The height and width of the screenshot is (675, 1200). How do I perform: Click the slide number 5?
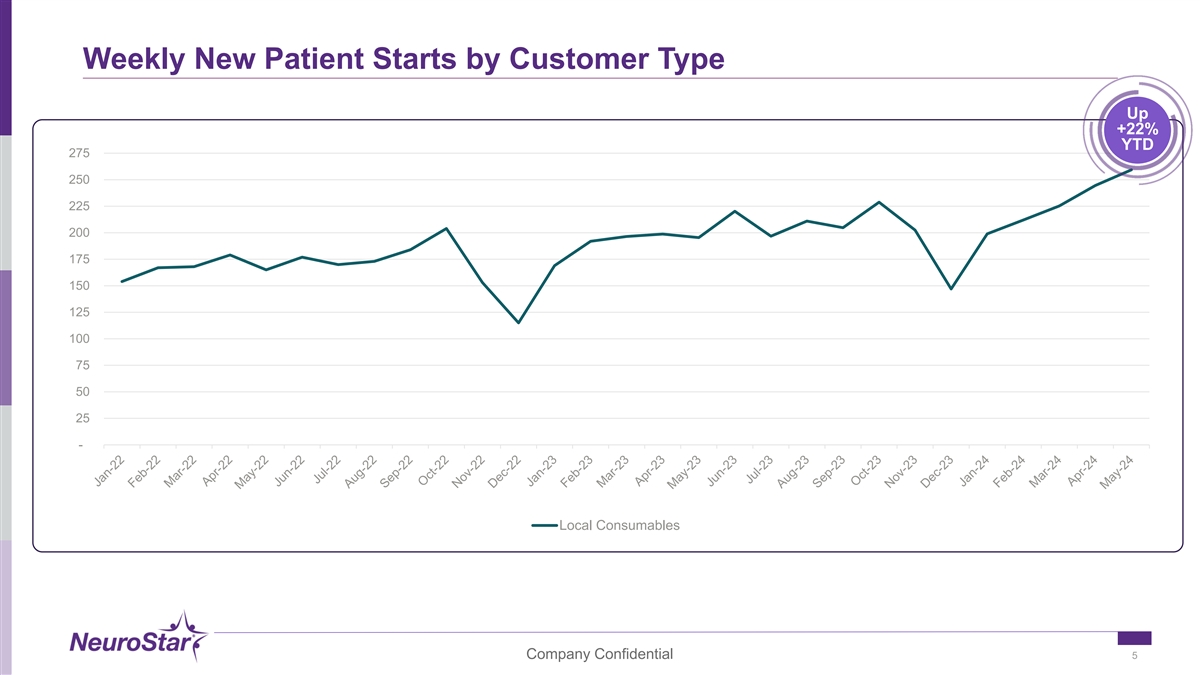1135,656
